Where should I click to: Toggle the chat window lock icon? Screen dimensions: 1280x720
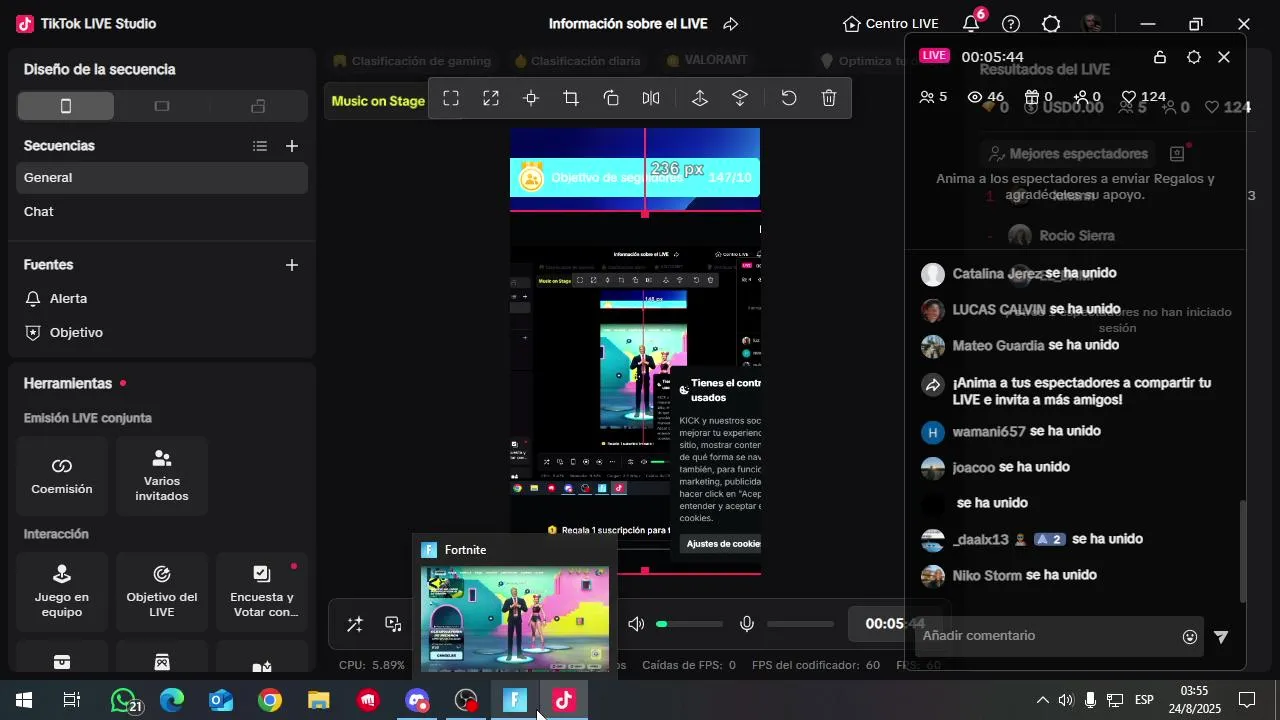[x=1160, y=57]
